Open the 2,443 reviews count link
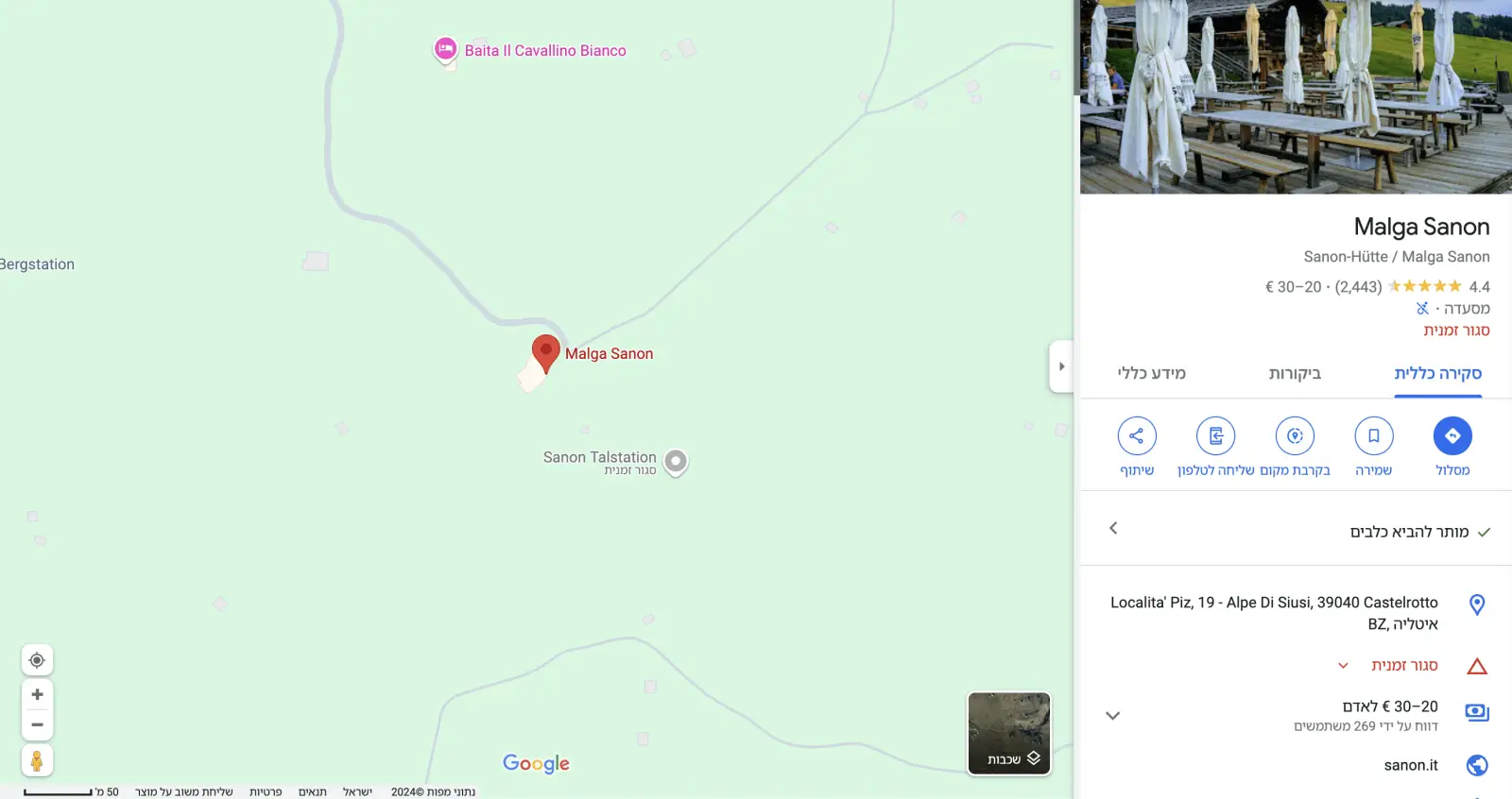 (1358, 286)
